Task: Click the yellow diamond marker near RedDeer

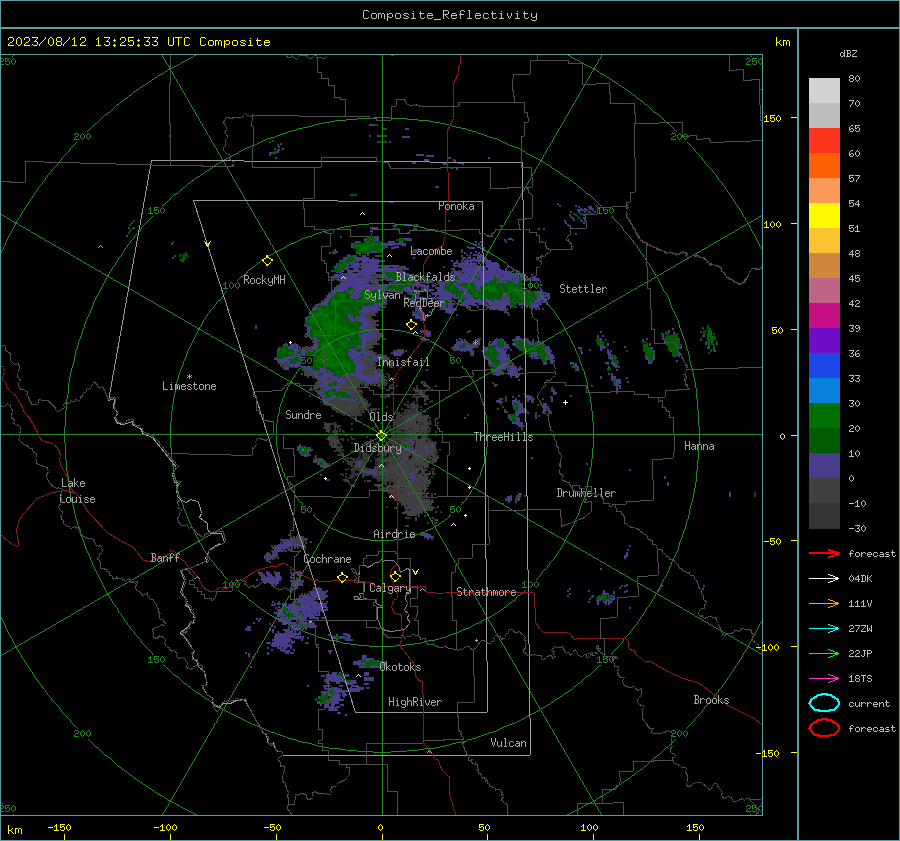Action: click(412, 325)
